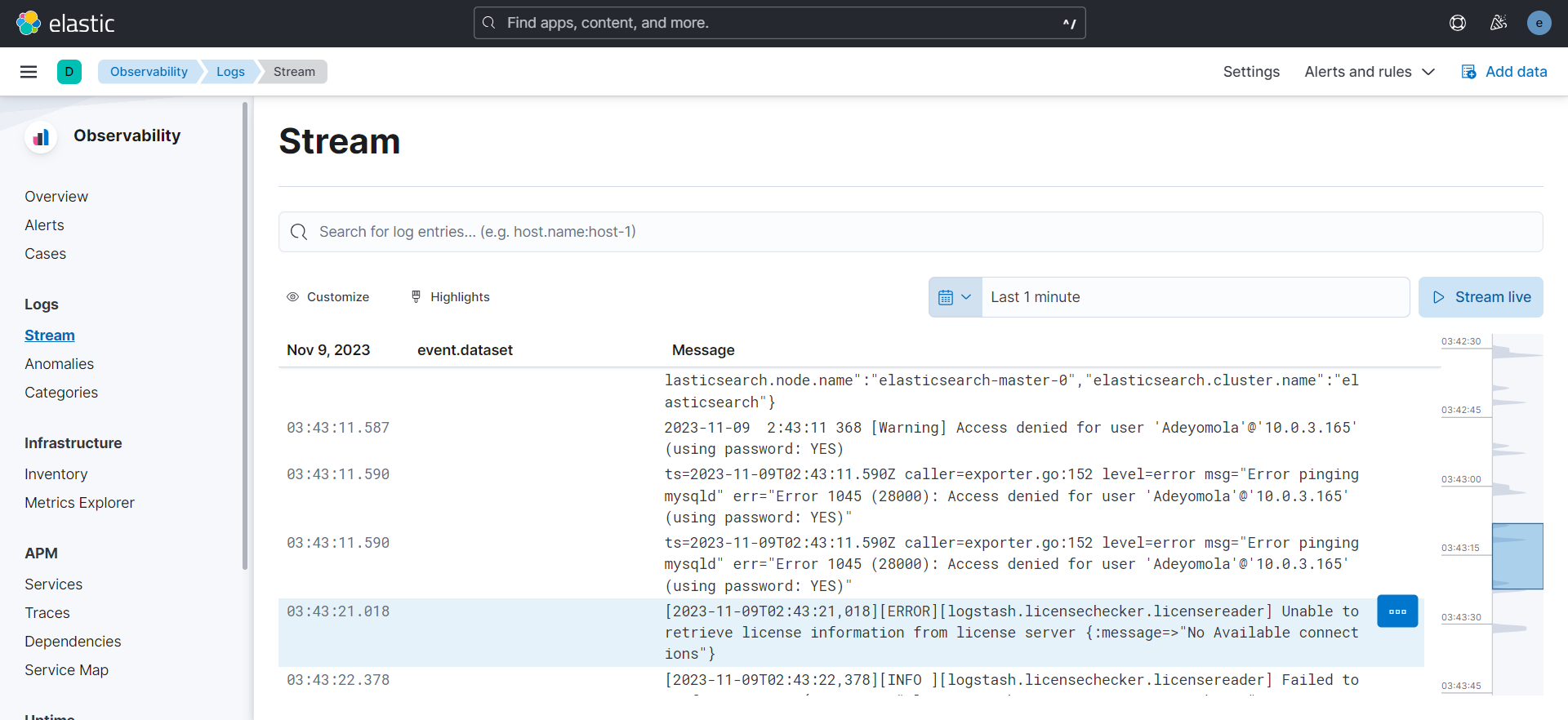1568x720 pixels.
Task: Open the date quick menu calendar button
Action: 955,297
